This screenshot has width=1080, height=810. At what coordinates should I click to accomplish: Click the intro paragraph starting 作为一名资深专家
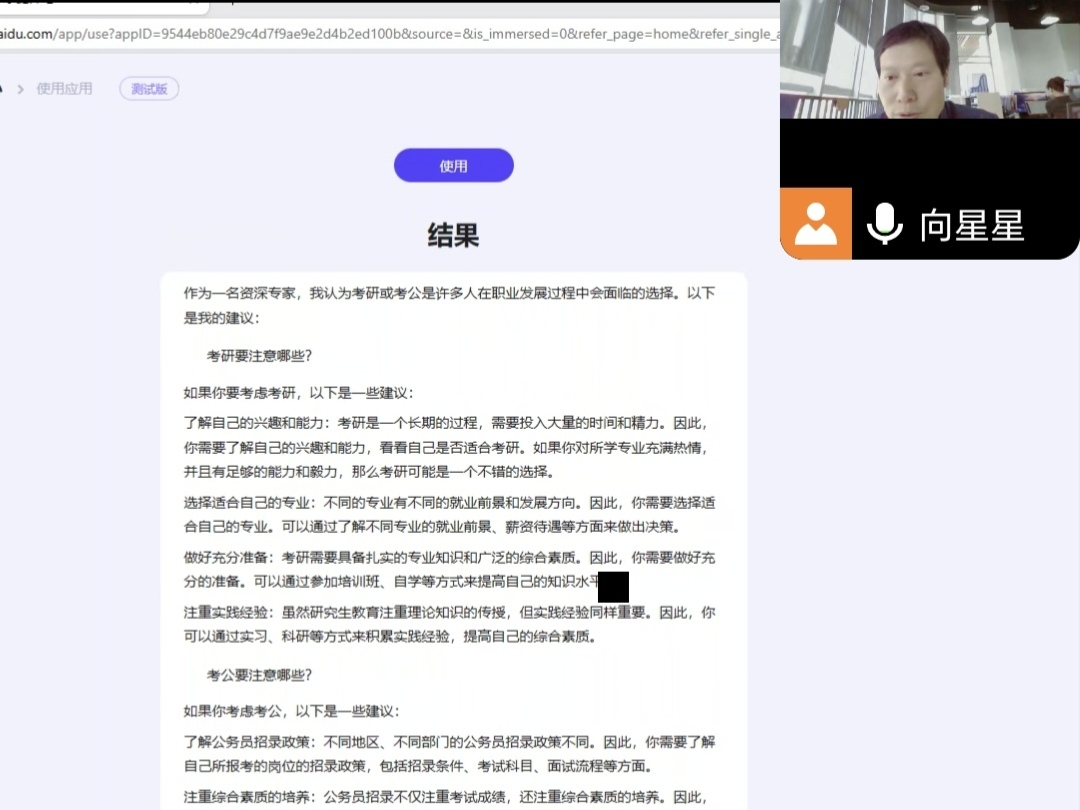coord(449,305)
